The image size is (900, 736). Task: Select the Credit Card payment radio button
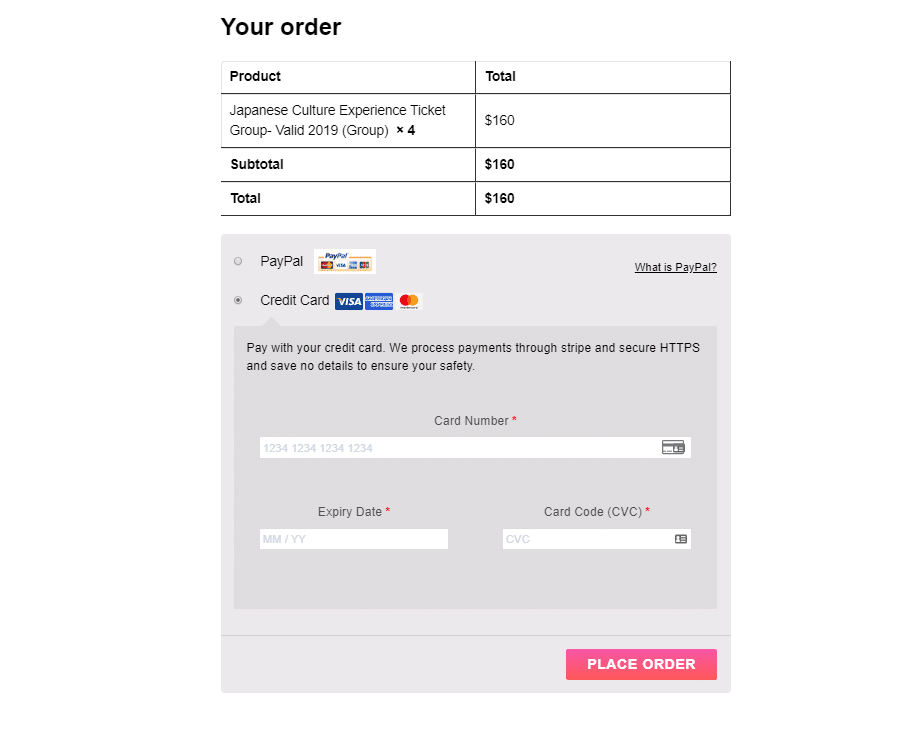[x=238, y=300]
